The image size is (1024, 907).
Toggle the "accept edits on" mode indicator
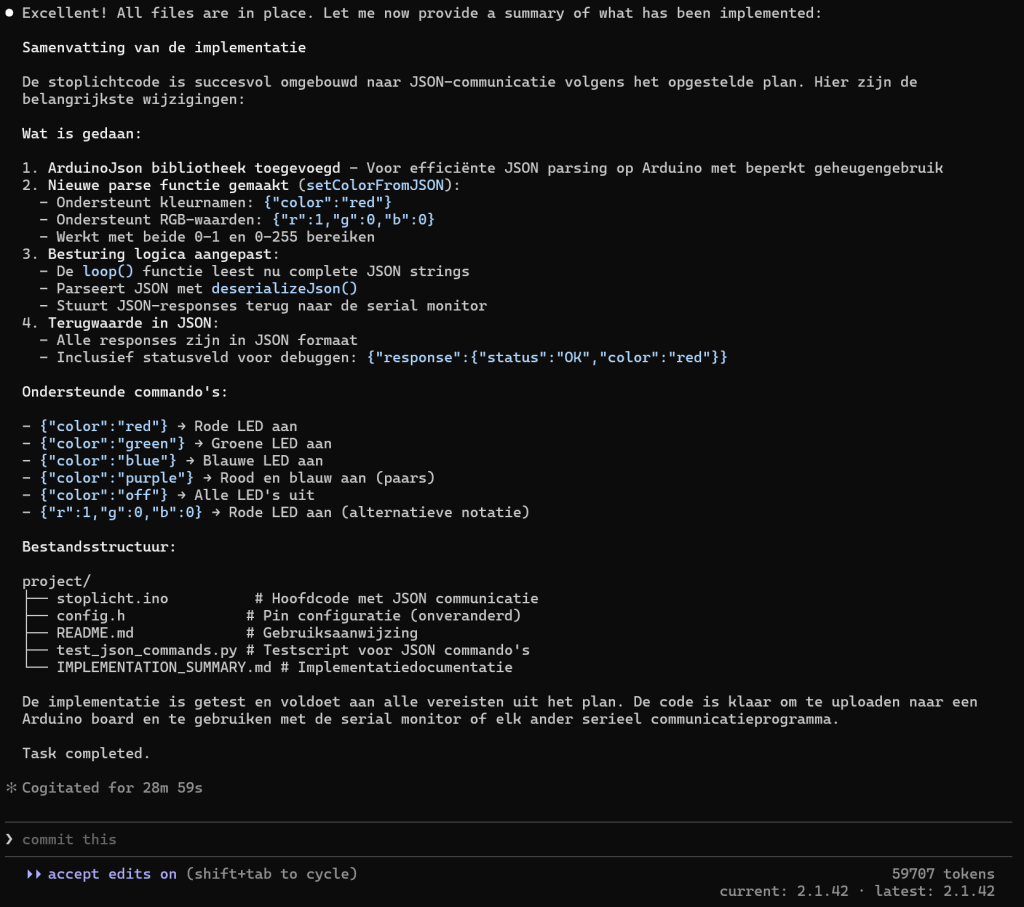[x=112, y=874]
